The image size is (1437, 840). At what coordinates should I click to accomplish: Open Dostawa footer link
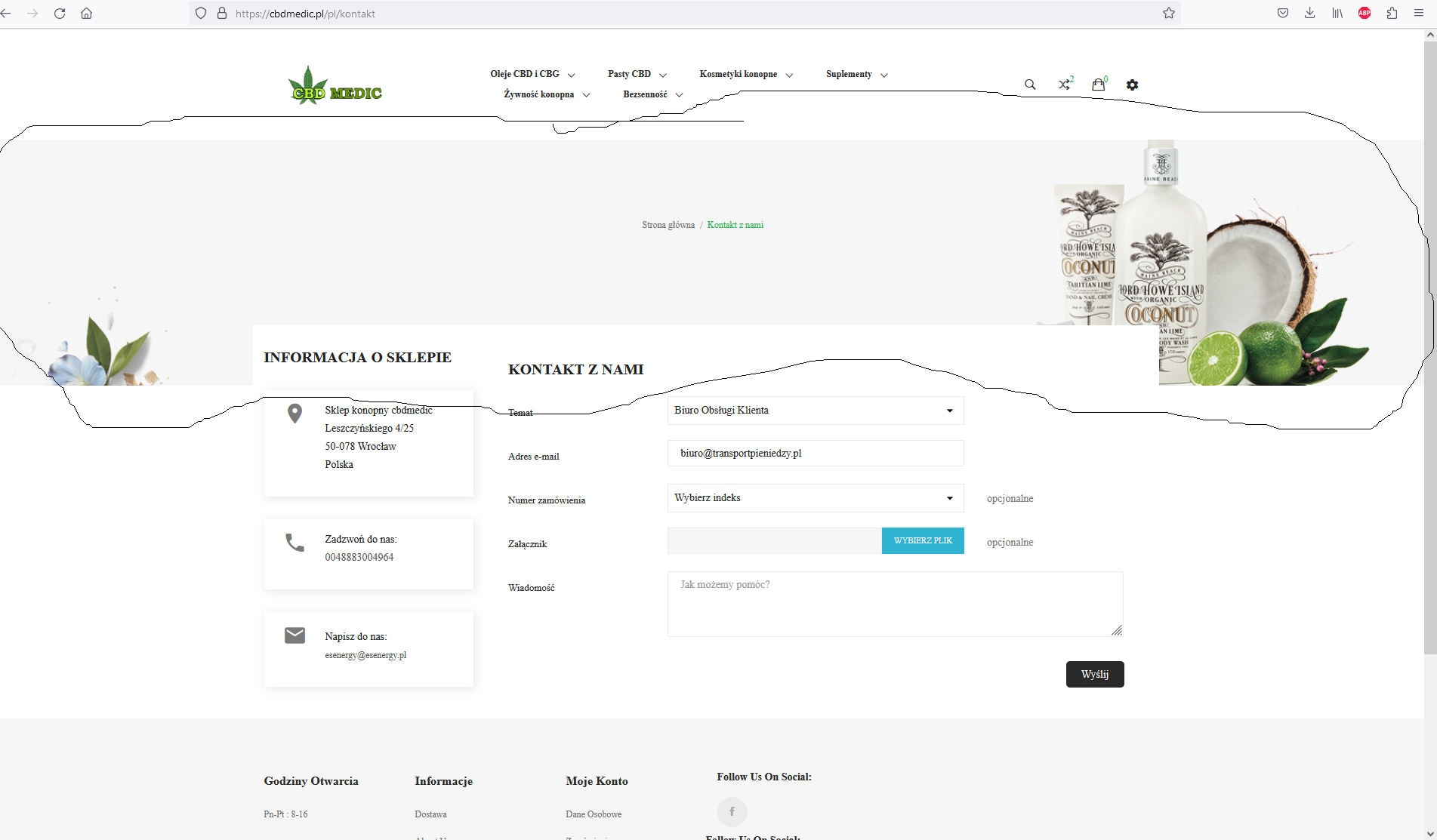430,814
